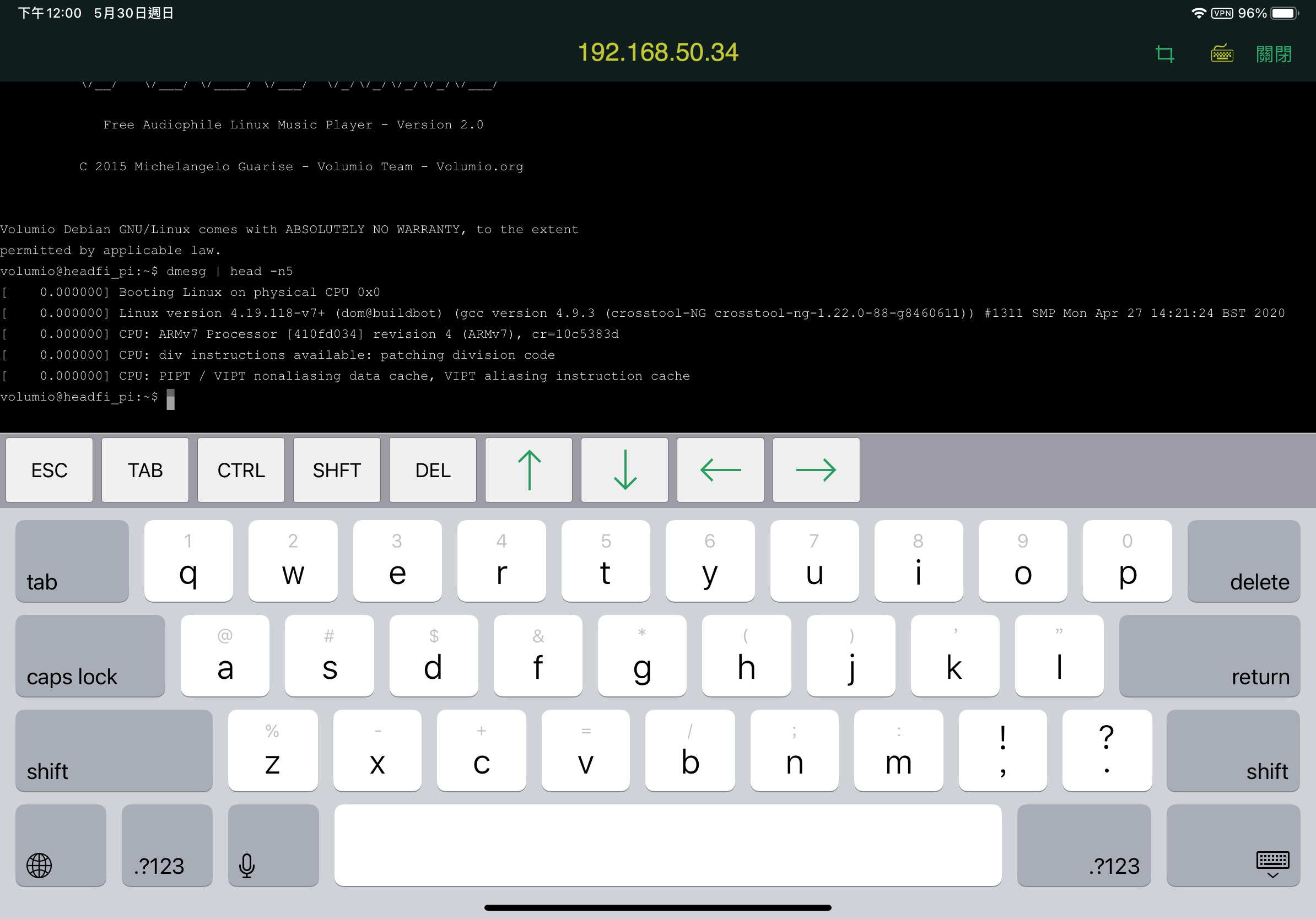Screen dimensions: 1316x919
Task: Tap the terminal prompt cursor line
Action: coord(87,397)
